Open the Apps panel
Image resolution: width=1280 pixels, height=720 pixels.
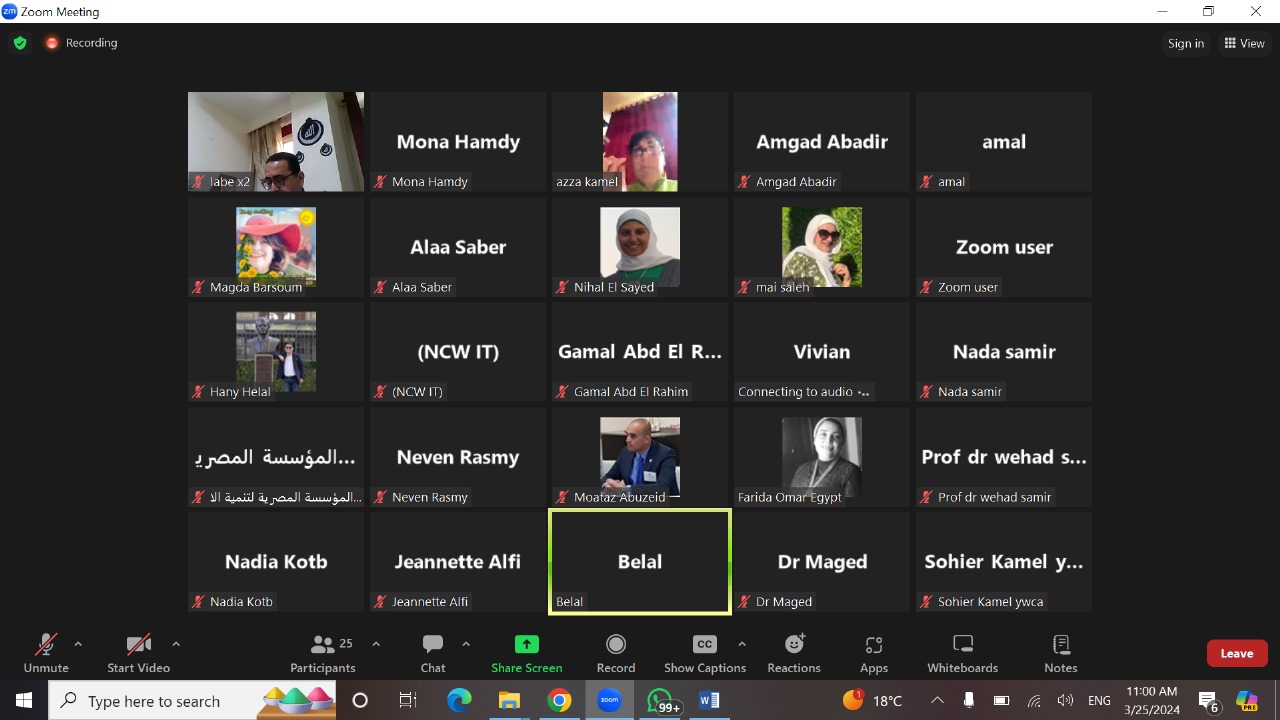tap(873, 653)
